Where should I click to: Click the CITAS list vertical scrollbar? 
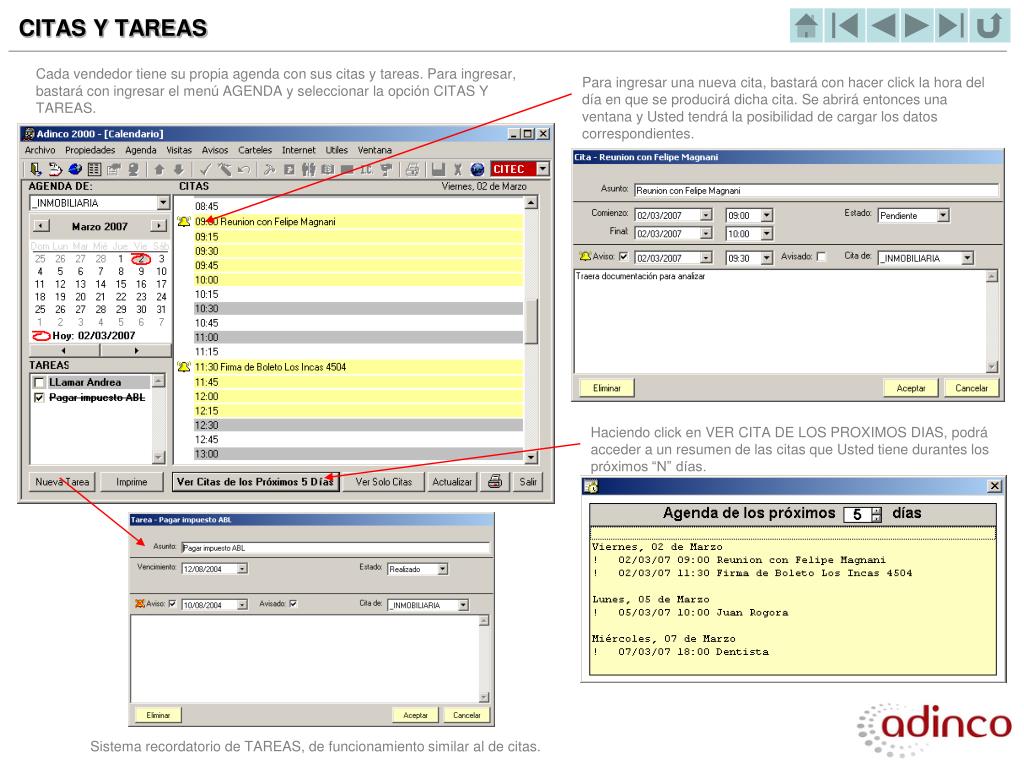[x=531, y=329]
